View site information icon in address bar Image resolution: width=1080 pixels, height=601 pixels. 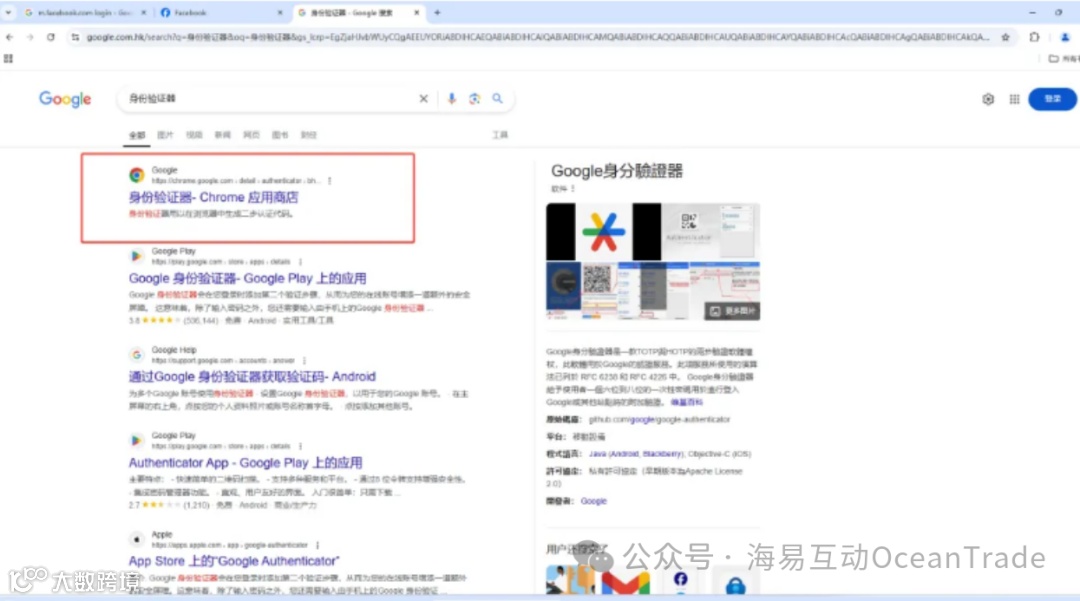point(75,37)
